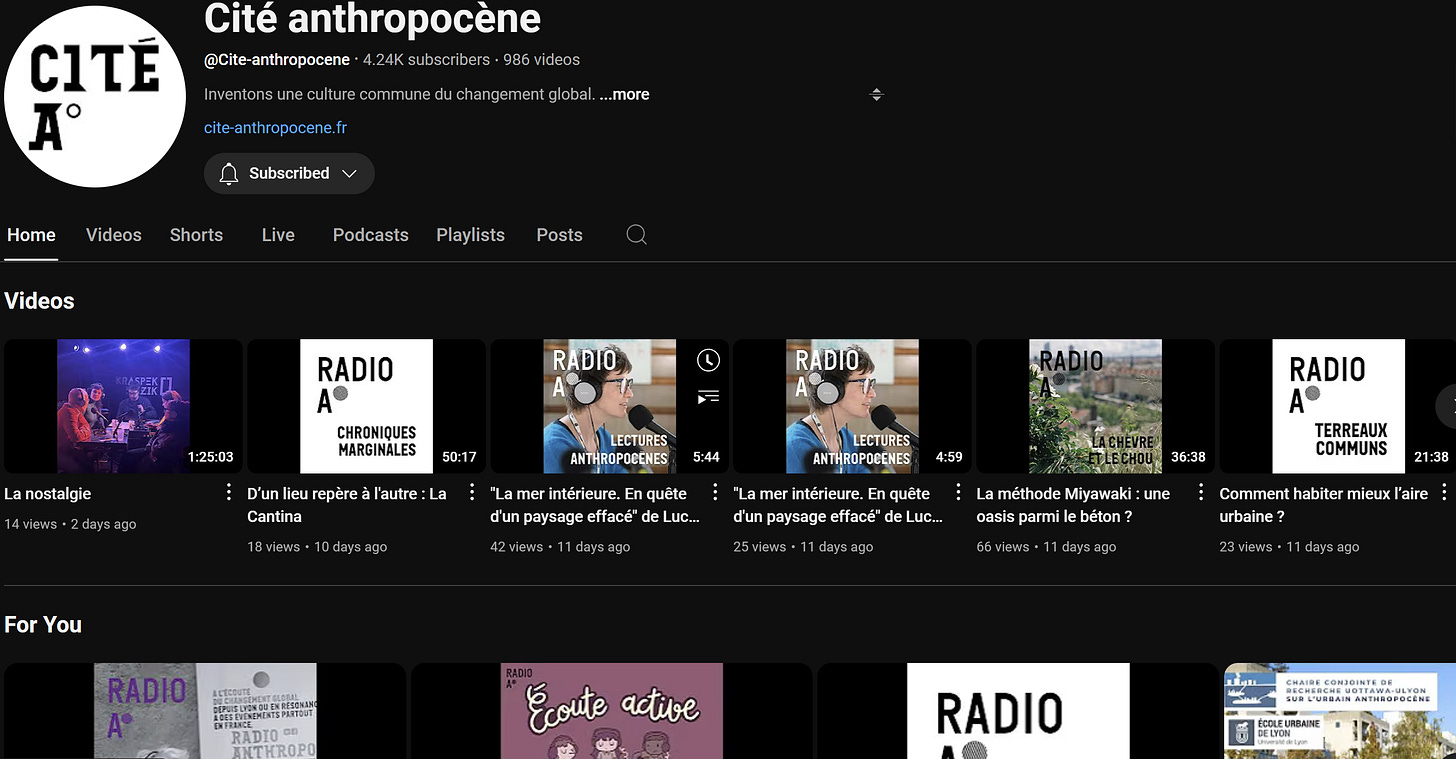Click '66 views • 11 days ago' metadata
This screenshot has width=1456, height=759.
1046,547
